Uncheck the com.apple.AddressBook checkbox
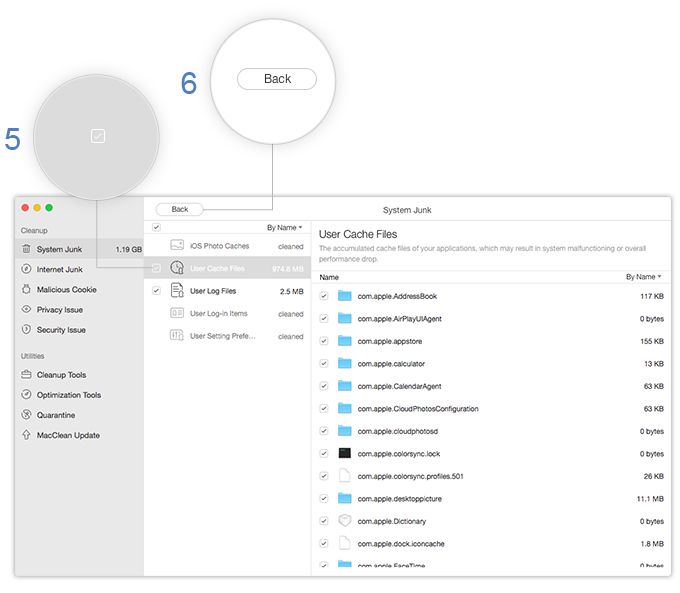680x593 pixels. (324, 296)
